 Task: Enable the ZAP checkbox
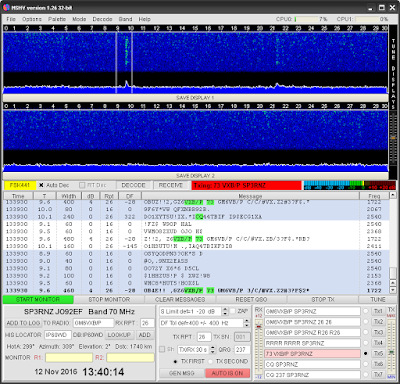233,311
